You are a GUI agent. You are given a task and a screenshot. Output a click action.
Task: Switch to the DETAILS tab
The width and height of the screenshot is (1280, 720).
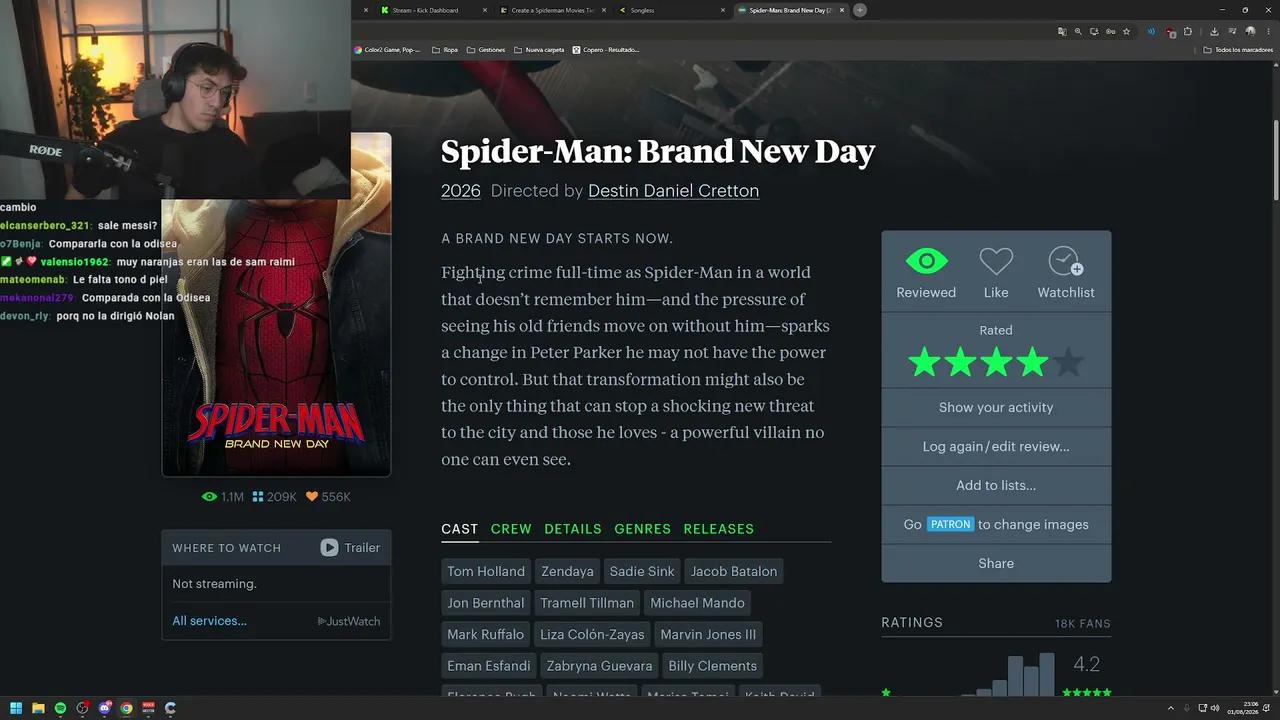click(573, 529)
